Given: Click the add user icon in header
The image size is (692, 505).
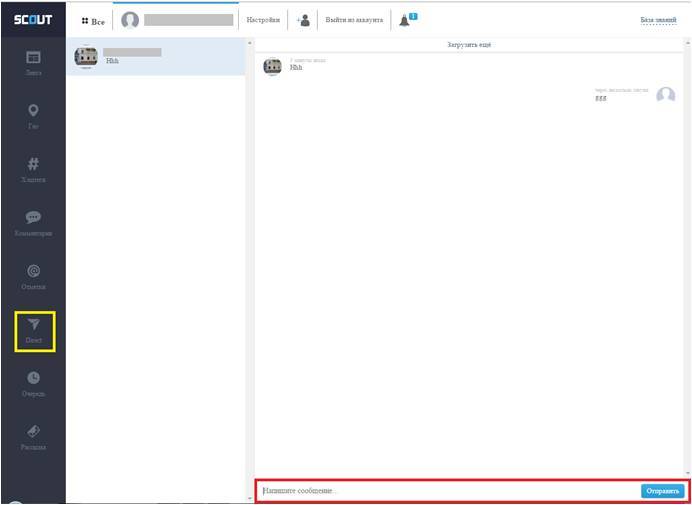Looking at the screenshot, I should click(304, 20).
